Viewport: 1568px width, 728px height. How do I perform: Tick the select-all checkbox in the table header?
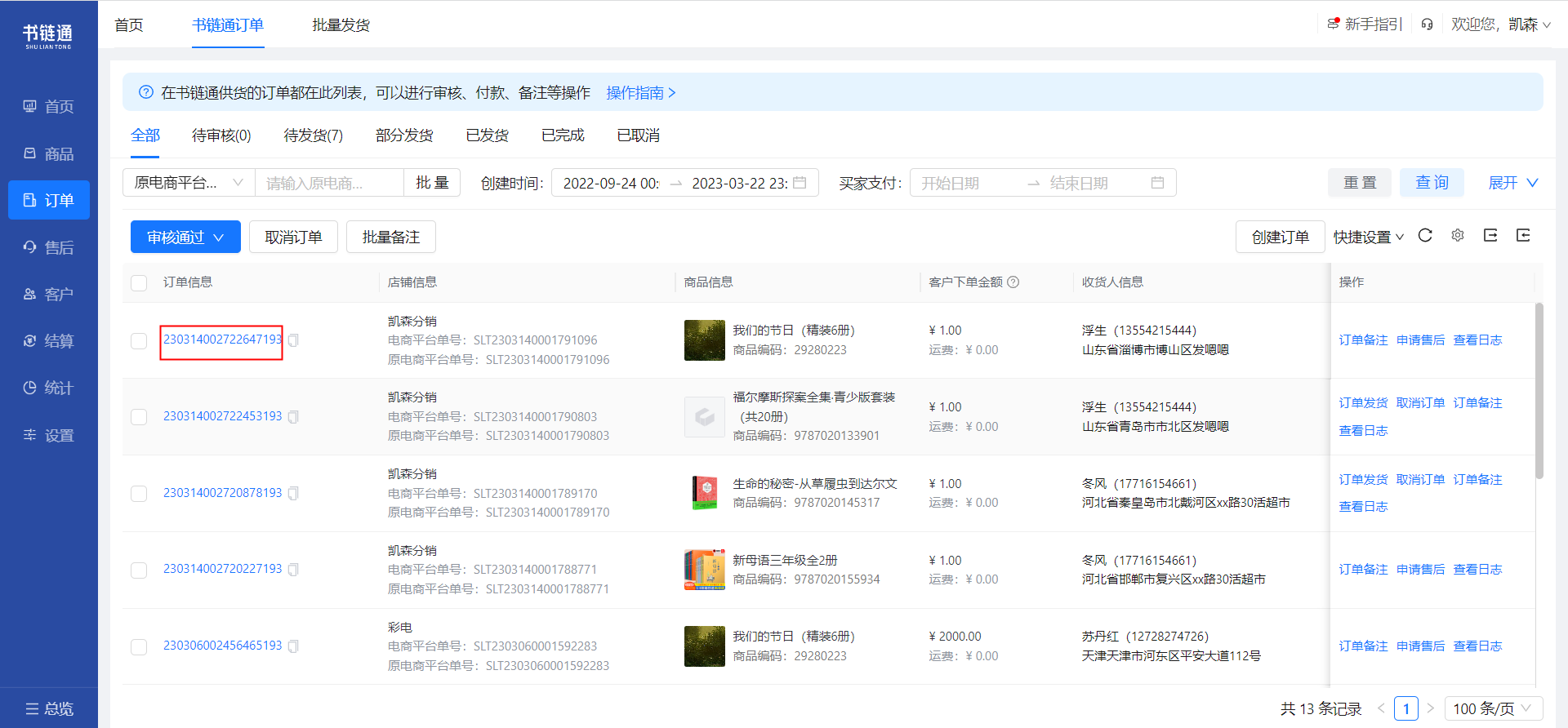pos(139,282)
